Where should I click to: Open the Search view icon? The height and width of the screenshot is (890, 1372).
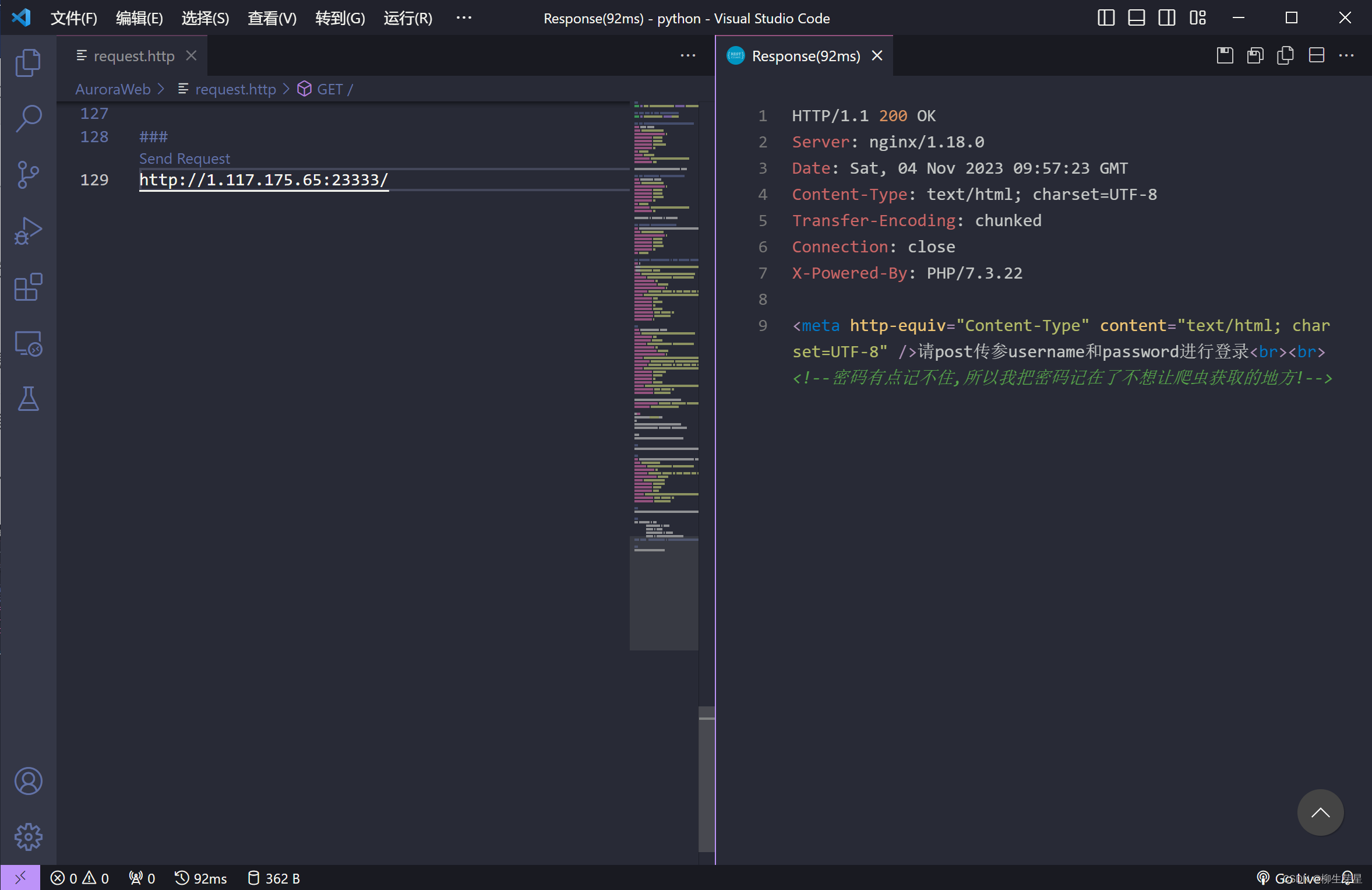click(x=28, y=118)
